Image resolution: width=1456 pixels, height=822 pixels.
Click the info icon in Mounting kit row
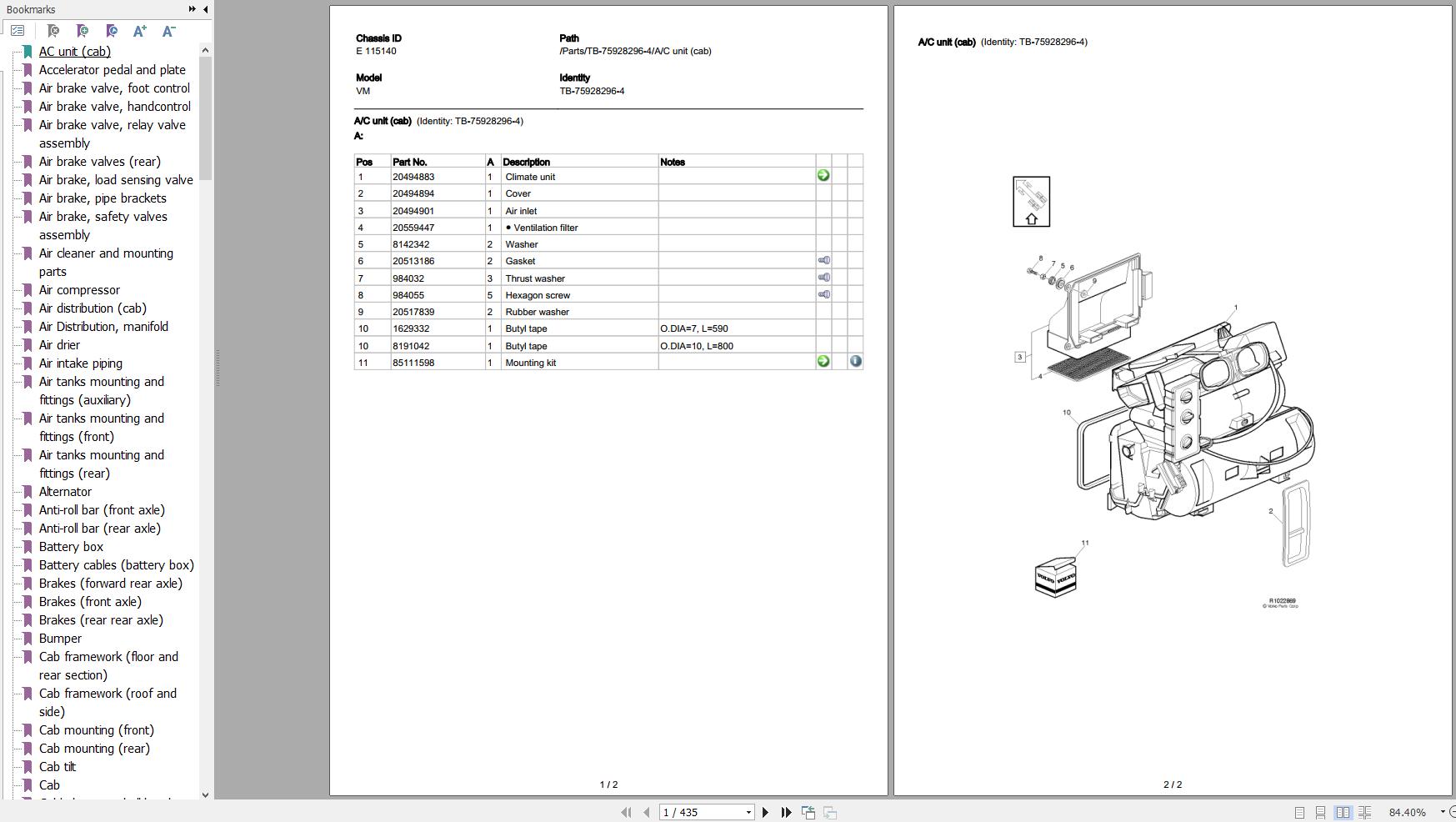point(855,361)
